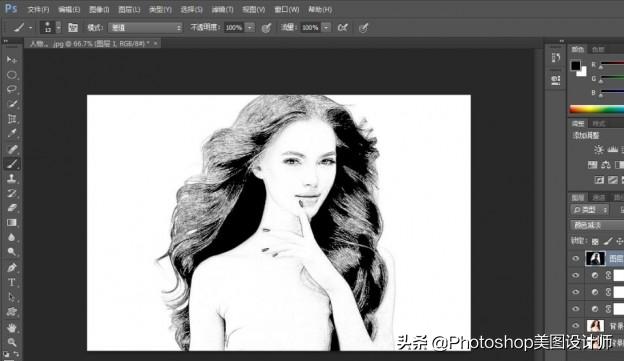
Task: Enable pressure for opacity icon
Action: click(266, 27)
